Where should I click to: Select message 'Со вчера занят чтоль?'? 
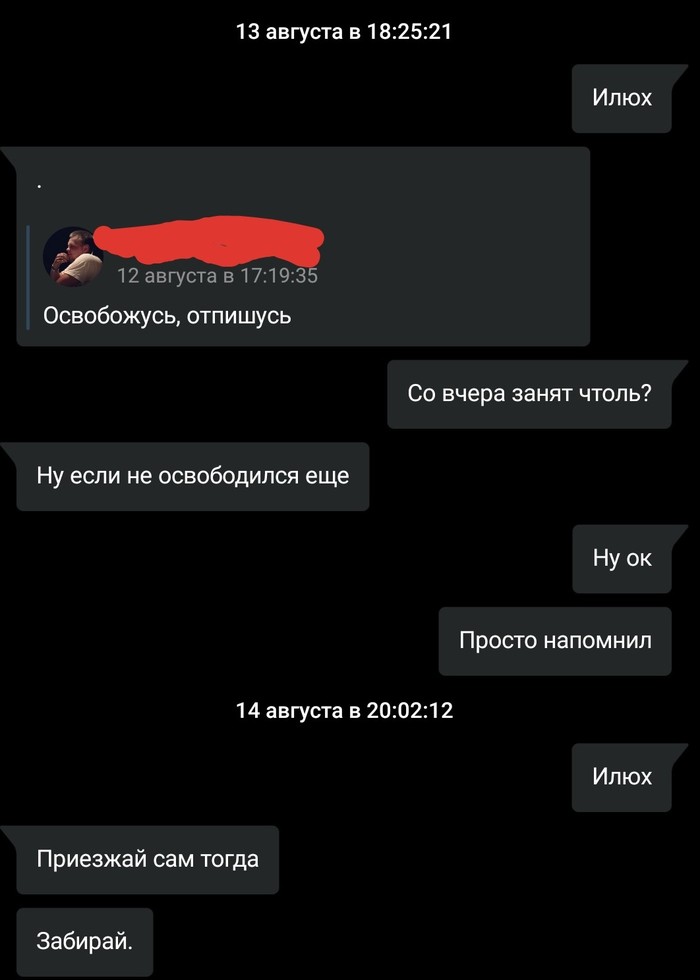click(529, 394)
